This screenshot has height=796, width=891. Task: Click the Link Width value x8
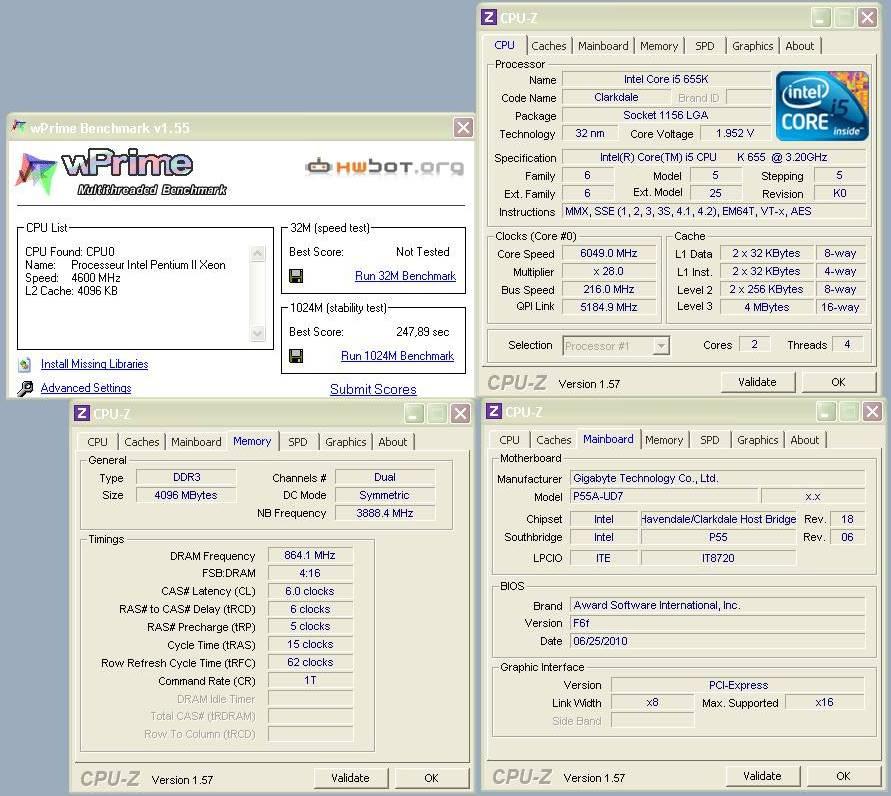click(x=652, y=703)
